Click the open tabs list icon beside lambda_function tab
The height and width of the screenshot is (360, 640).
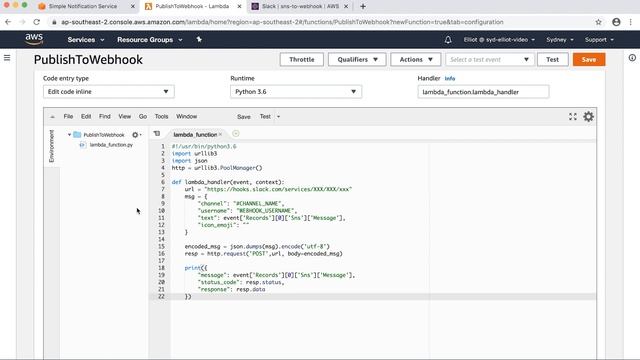click(157, 134)
